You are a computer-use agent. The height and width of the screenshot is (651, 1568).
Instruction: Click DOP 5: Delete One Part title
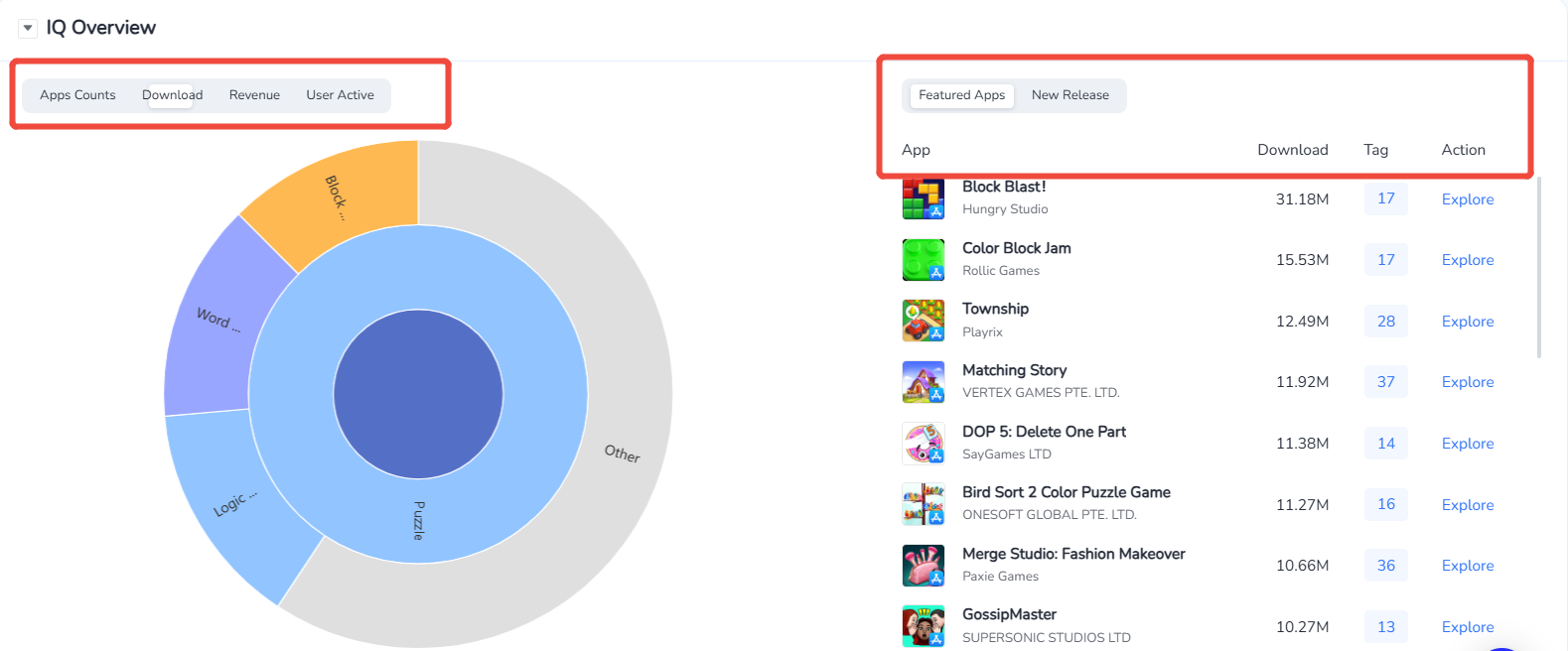[x=1044, y=432]
